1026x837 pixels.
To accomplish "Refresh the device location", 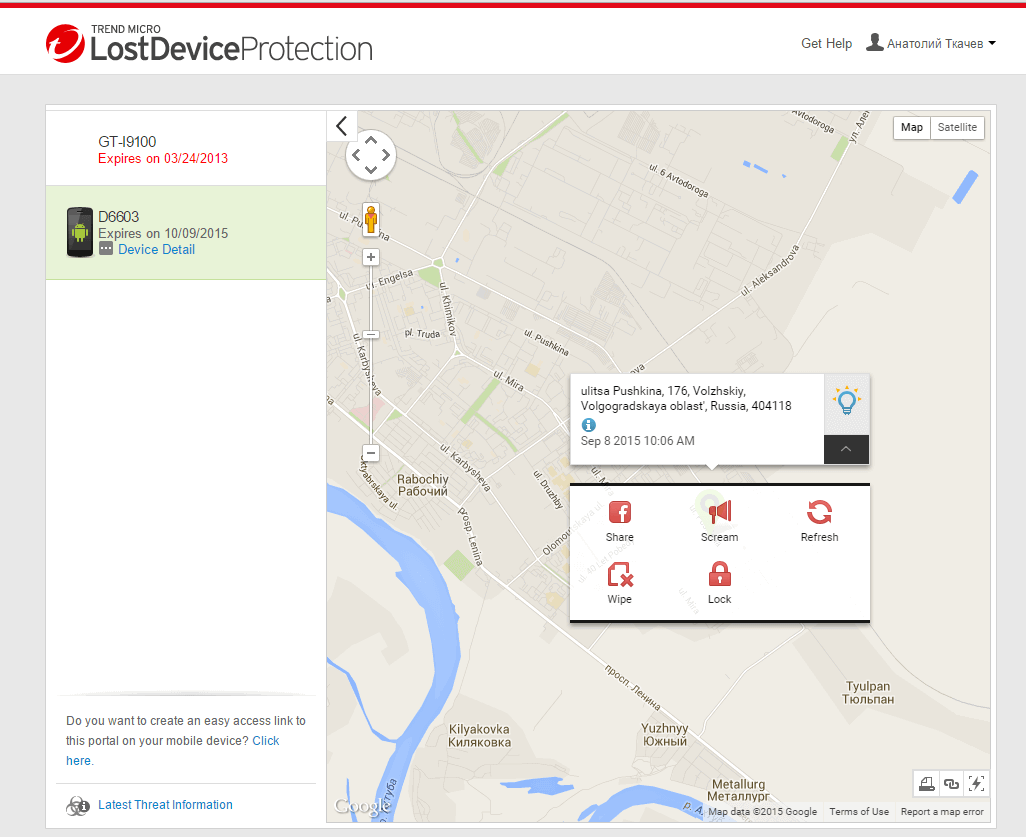I will click(819, 512).
